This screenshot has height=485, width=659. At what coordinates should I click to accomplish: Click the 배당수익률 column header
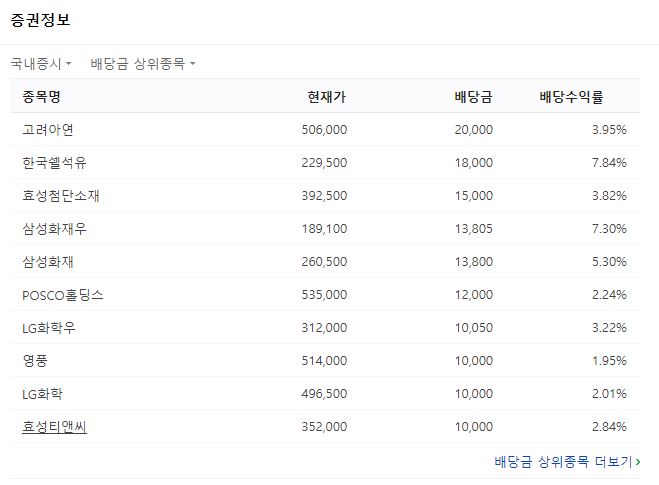point(572,97)
